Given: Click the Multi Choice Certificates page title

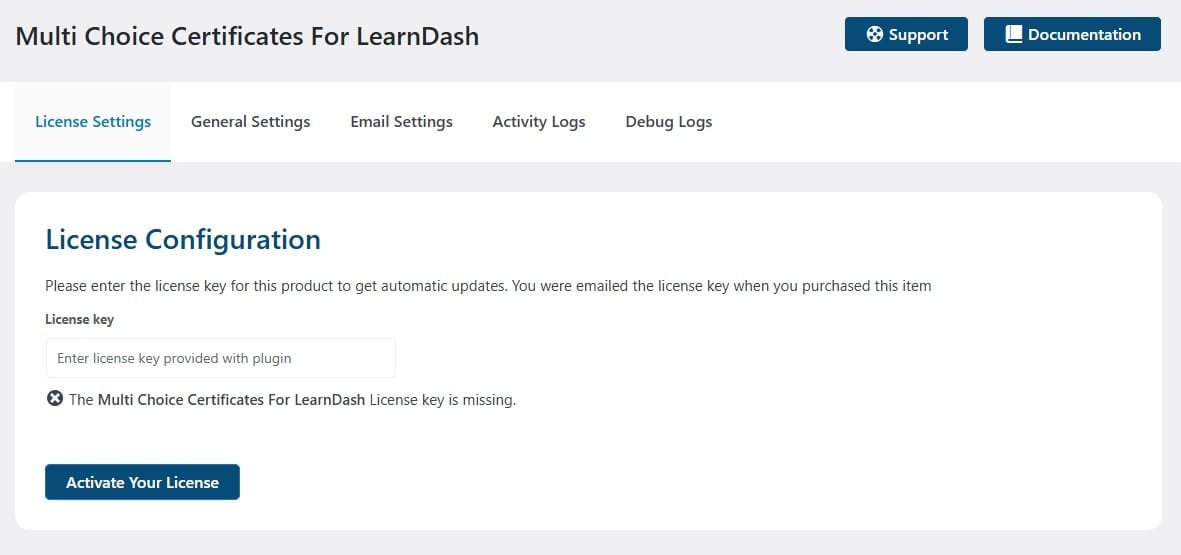Looking at the screenshot, I should pos(247,36).
